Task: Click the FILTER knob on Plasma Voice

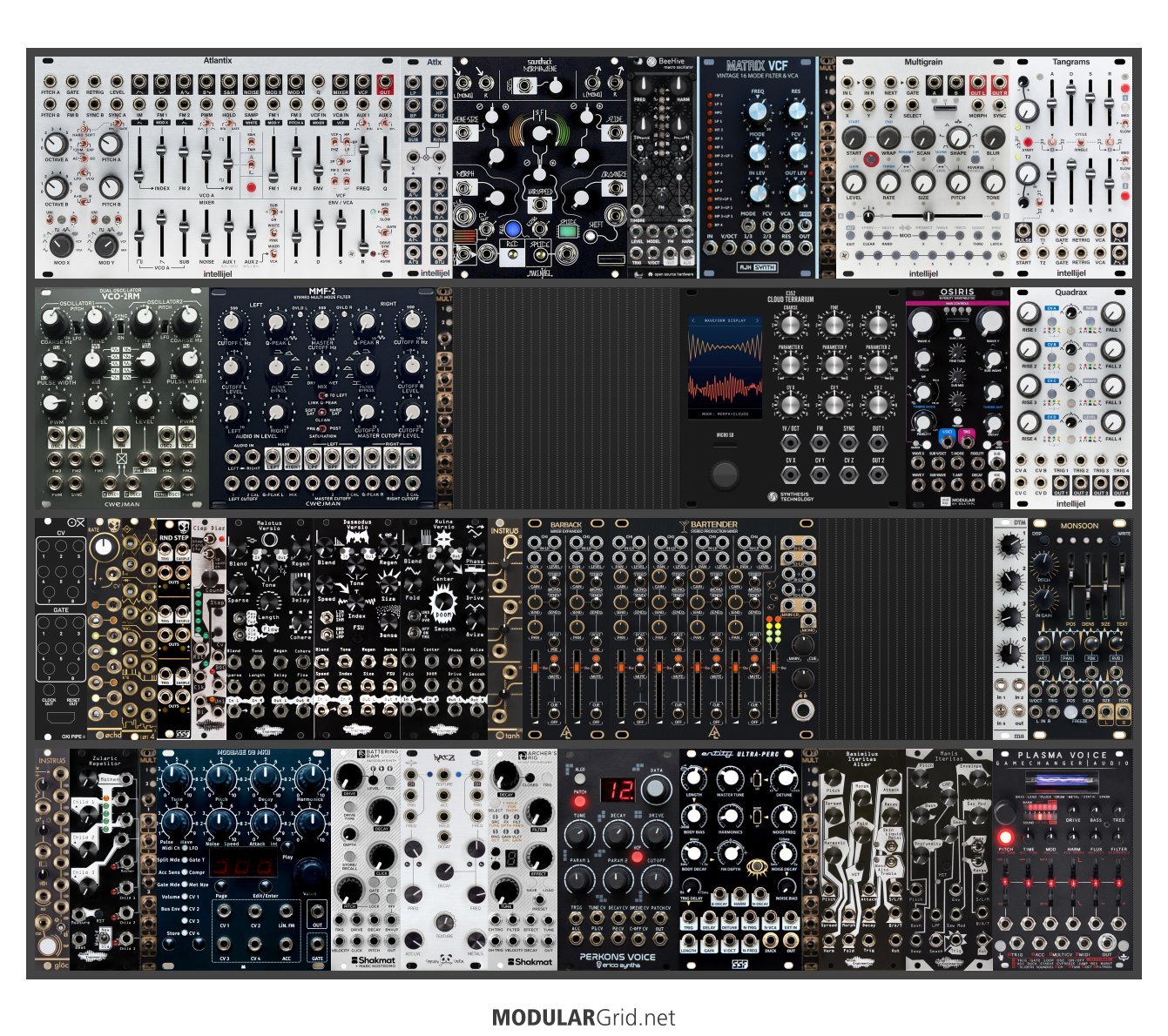Action: [x=1117, y=838]
